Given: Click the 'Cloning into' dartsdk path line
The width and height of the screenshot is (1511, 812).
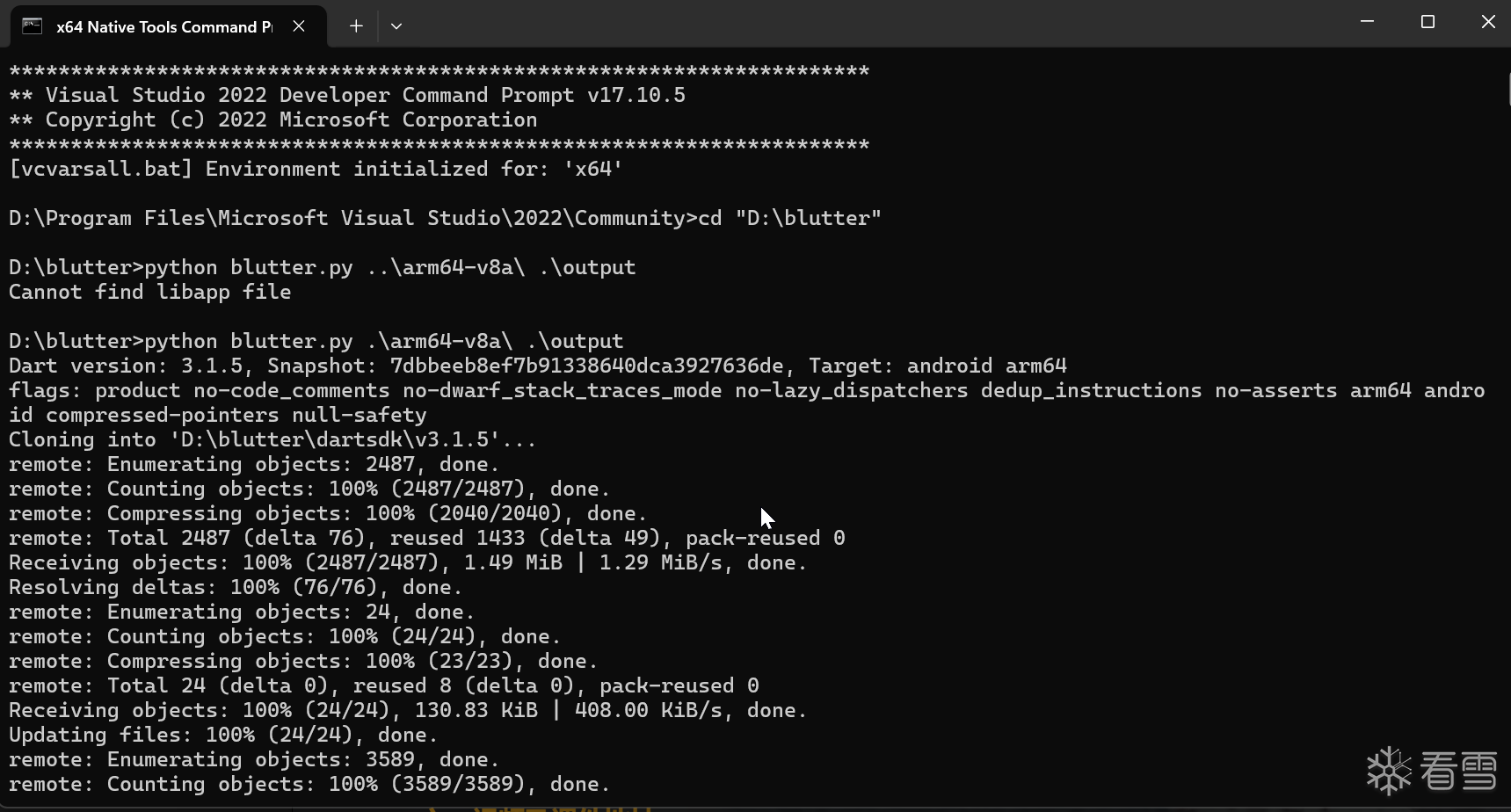Looking at the screenshot, I should coord(272,439).
